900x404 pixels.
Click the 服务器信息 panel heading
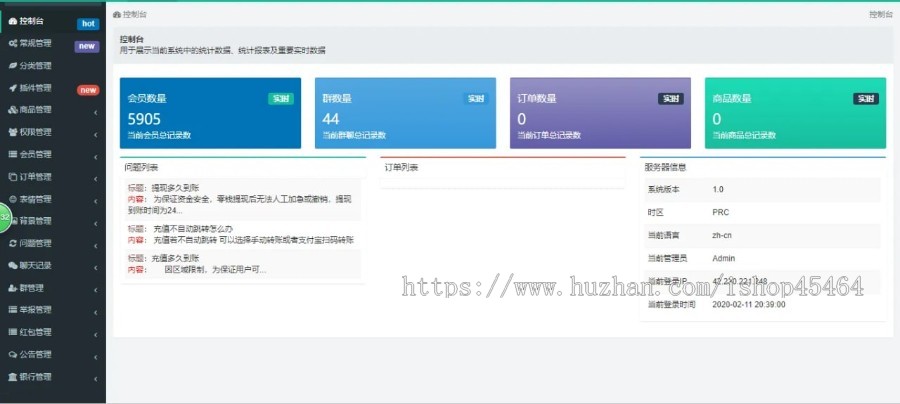pos(665,168)
